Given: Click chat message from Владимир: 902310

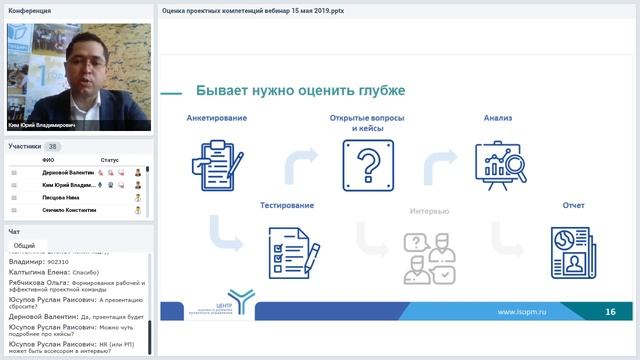Looking at the screenshot, I should [x=39, y=262].
